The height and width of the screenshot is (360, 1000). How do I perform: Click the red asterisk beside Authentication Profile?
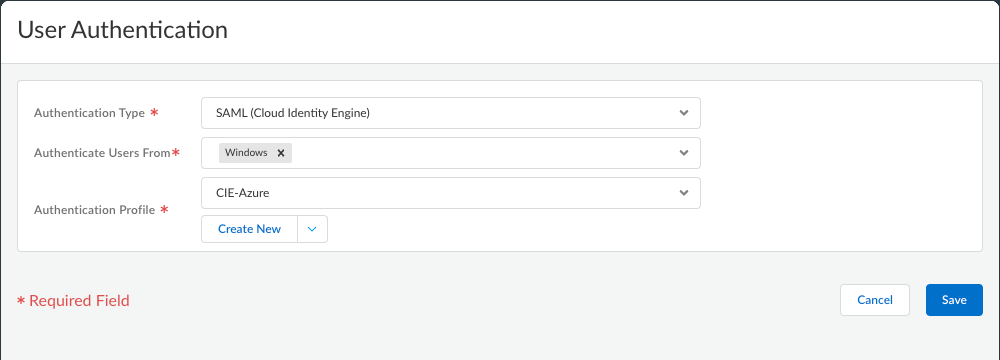(165, 209)
